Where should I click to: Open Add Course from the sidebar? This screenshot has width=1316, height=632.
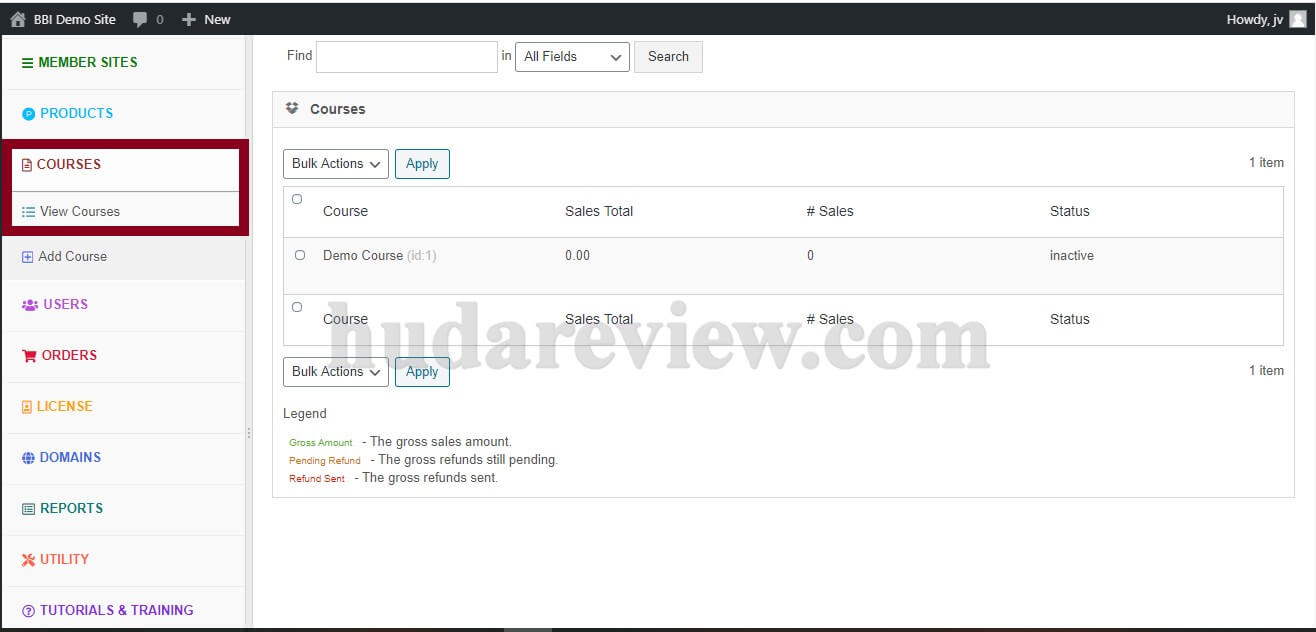64,256
